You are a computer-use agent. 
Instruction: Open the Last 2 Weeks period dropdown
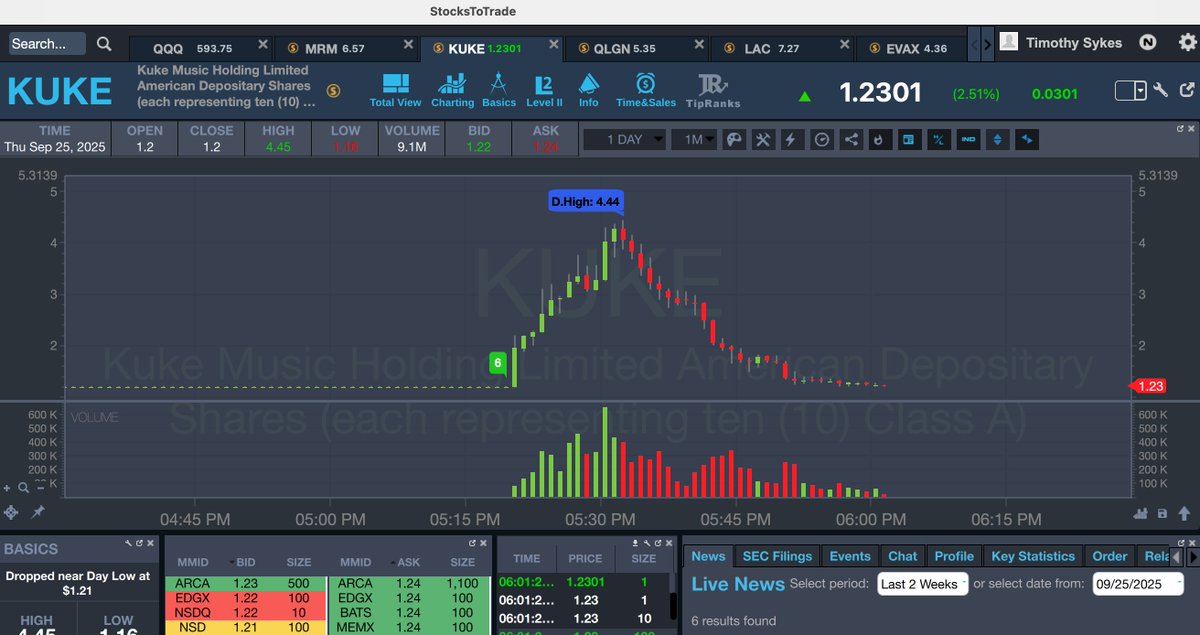920,582
